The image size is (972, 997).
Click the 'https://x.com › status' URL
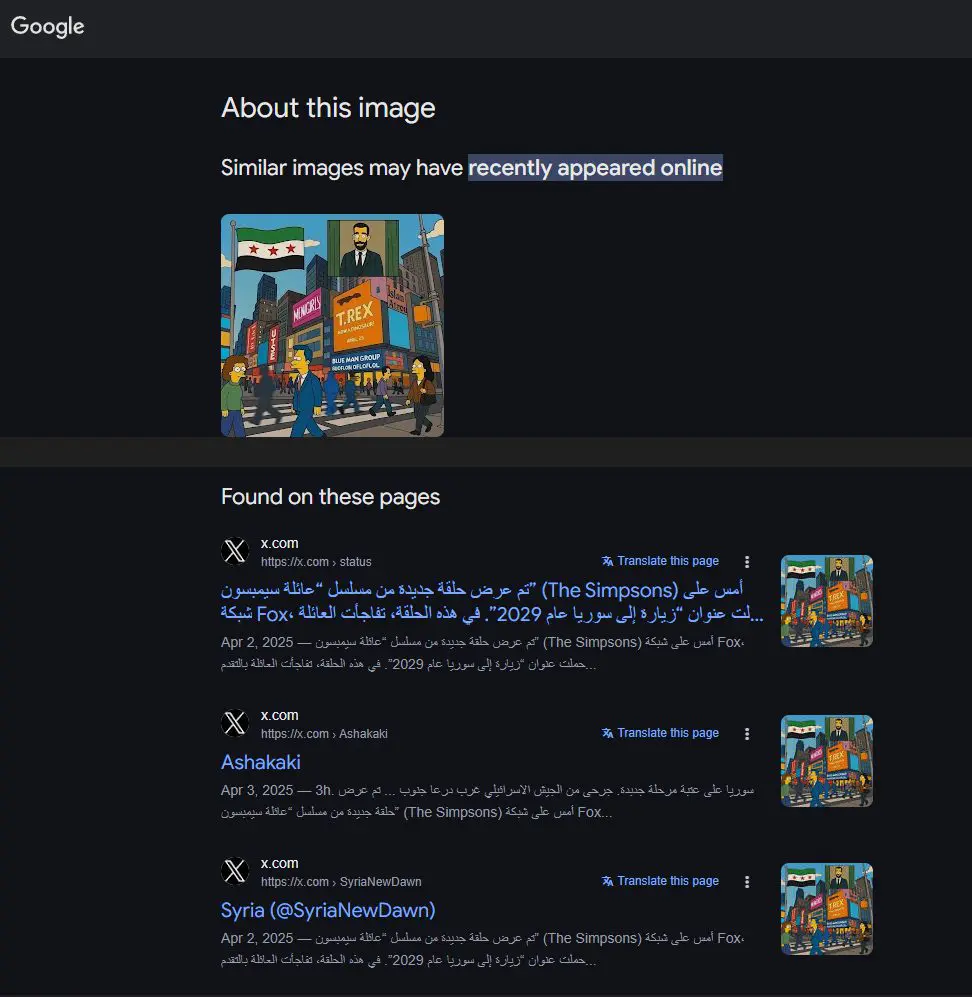tap(316, 562)
